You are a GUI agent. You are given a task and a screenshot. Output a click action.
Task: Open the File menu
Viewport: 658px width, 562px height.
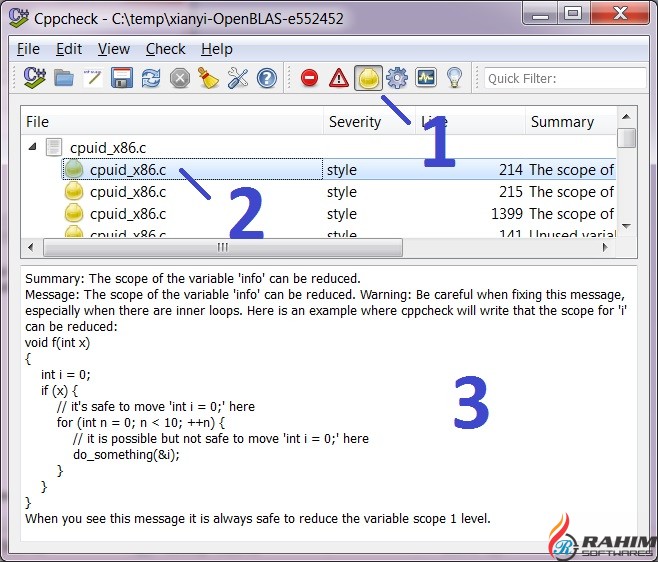click(x=28, y=49)
